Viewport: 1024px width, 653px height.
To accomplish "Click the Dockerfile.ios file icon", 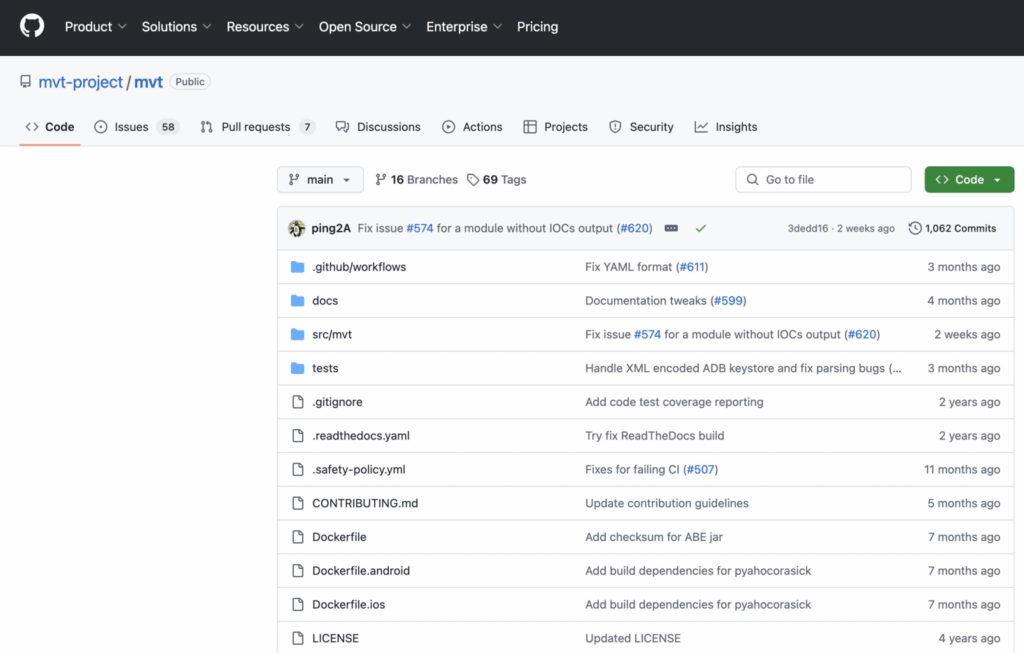I will click(298, 605).
